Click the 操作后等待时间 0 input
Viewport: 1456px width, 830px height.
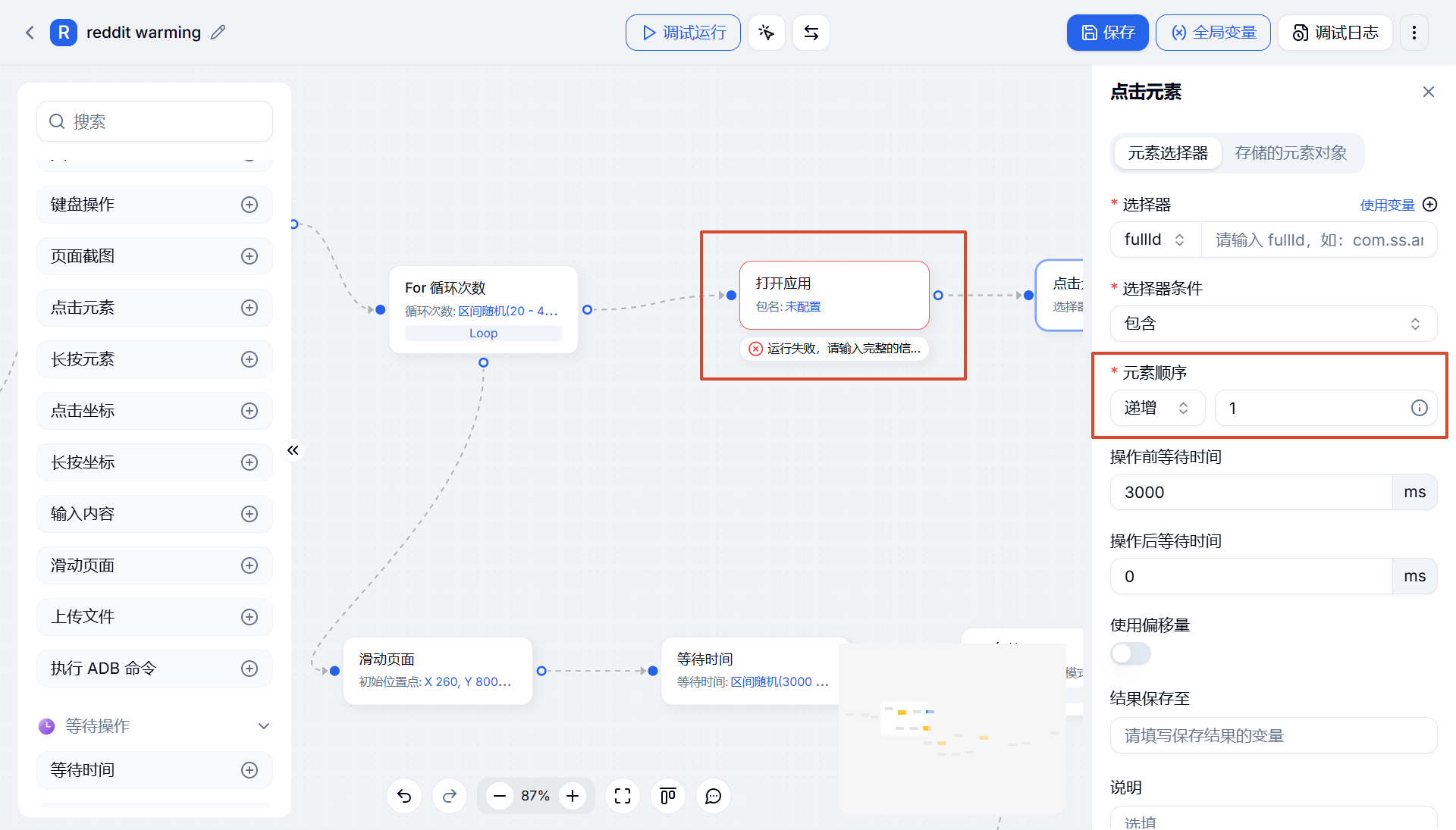click(x=1251, y=576)
